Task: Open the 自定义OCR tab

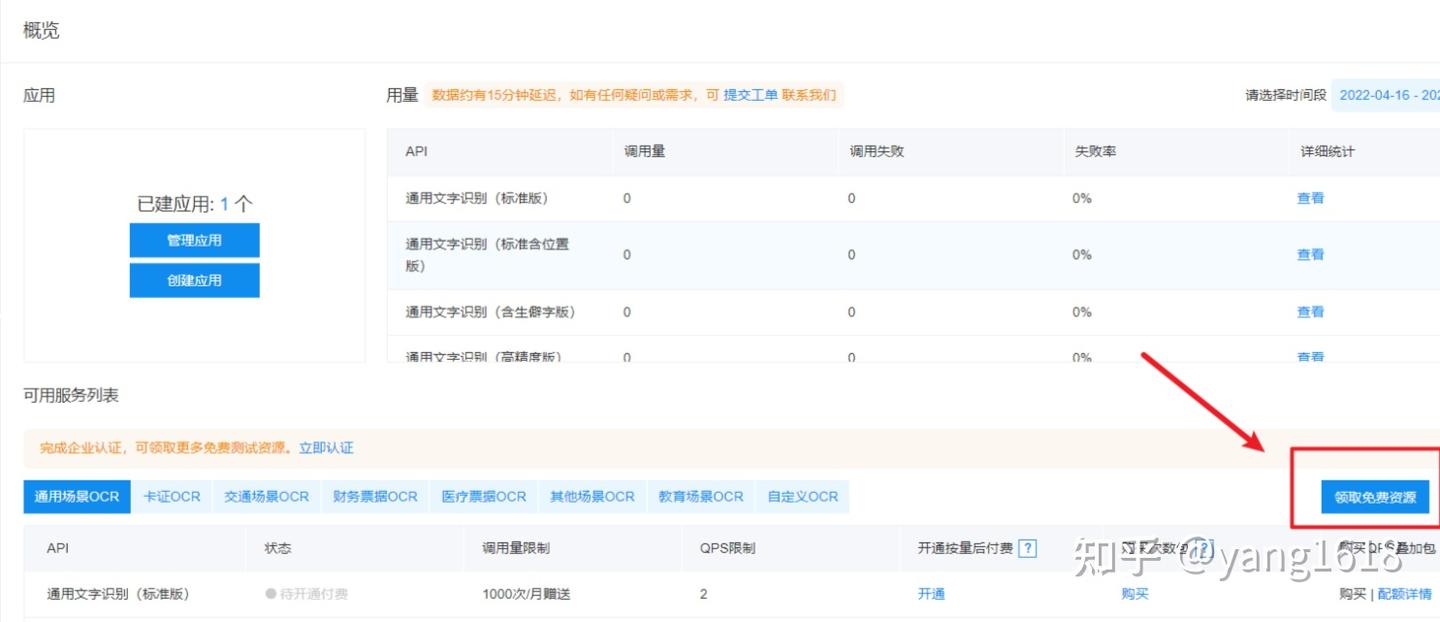Action: [802, 496]
